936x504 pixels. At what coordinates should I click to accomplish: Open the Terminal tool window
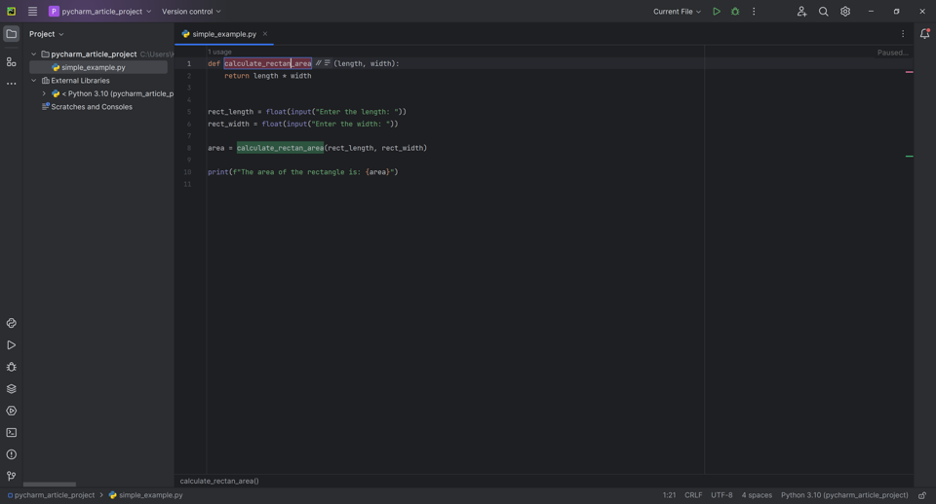click(11, 432)
